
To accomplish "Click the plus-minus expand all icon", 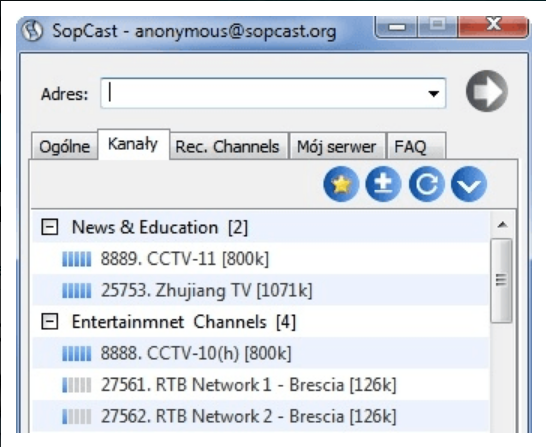I will pos(383,184).
